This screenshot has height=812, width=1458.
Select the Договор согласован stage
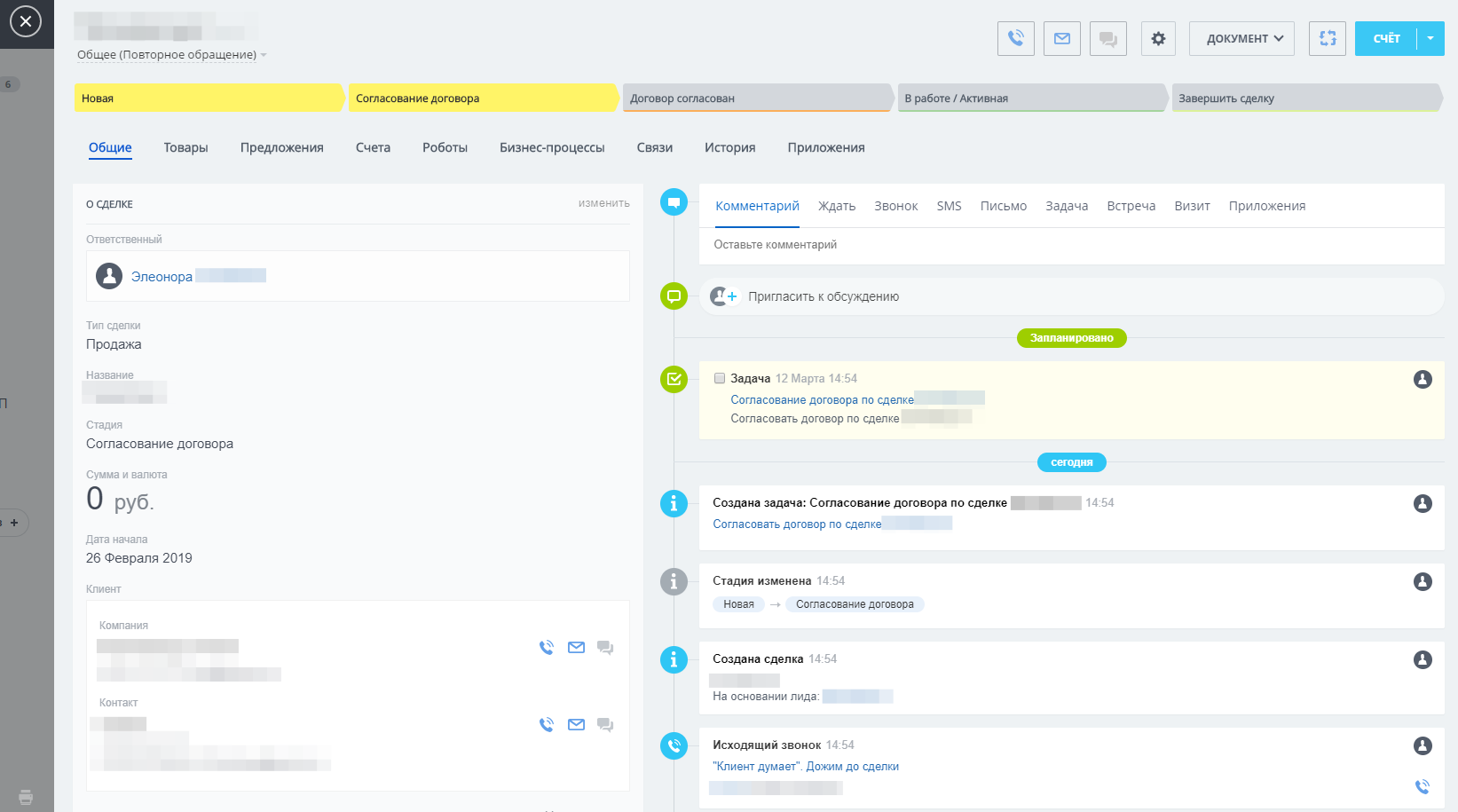point(758,98)
